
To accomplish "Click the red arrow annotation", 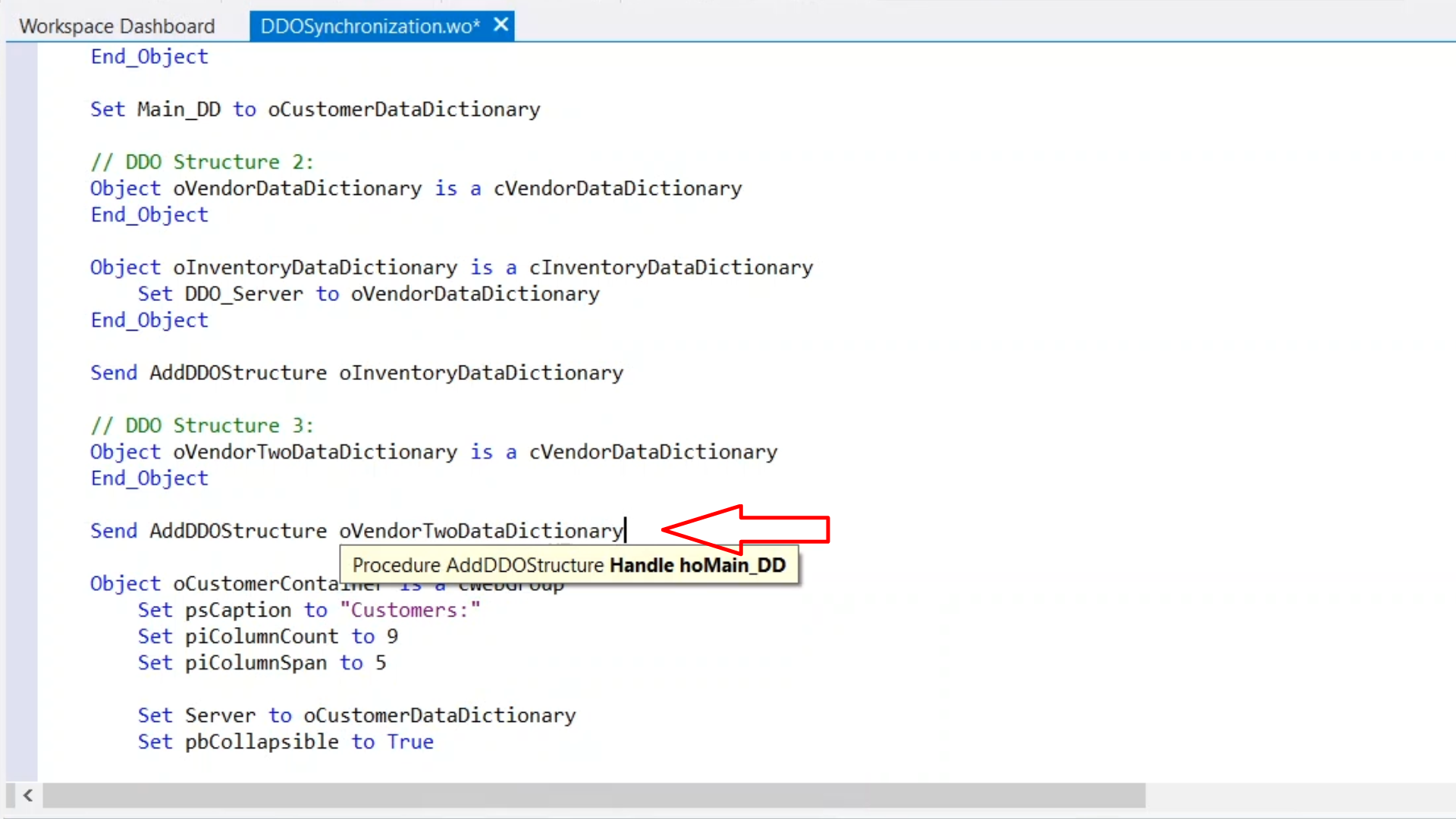I will click(x=747, y=529).
